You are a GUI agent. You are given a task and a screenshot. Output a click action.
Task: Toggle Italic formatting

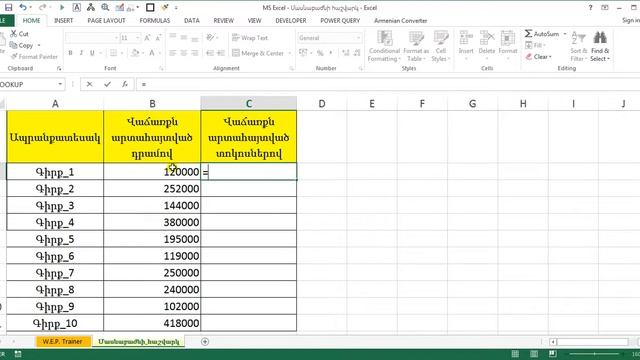coord(81,53)
